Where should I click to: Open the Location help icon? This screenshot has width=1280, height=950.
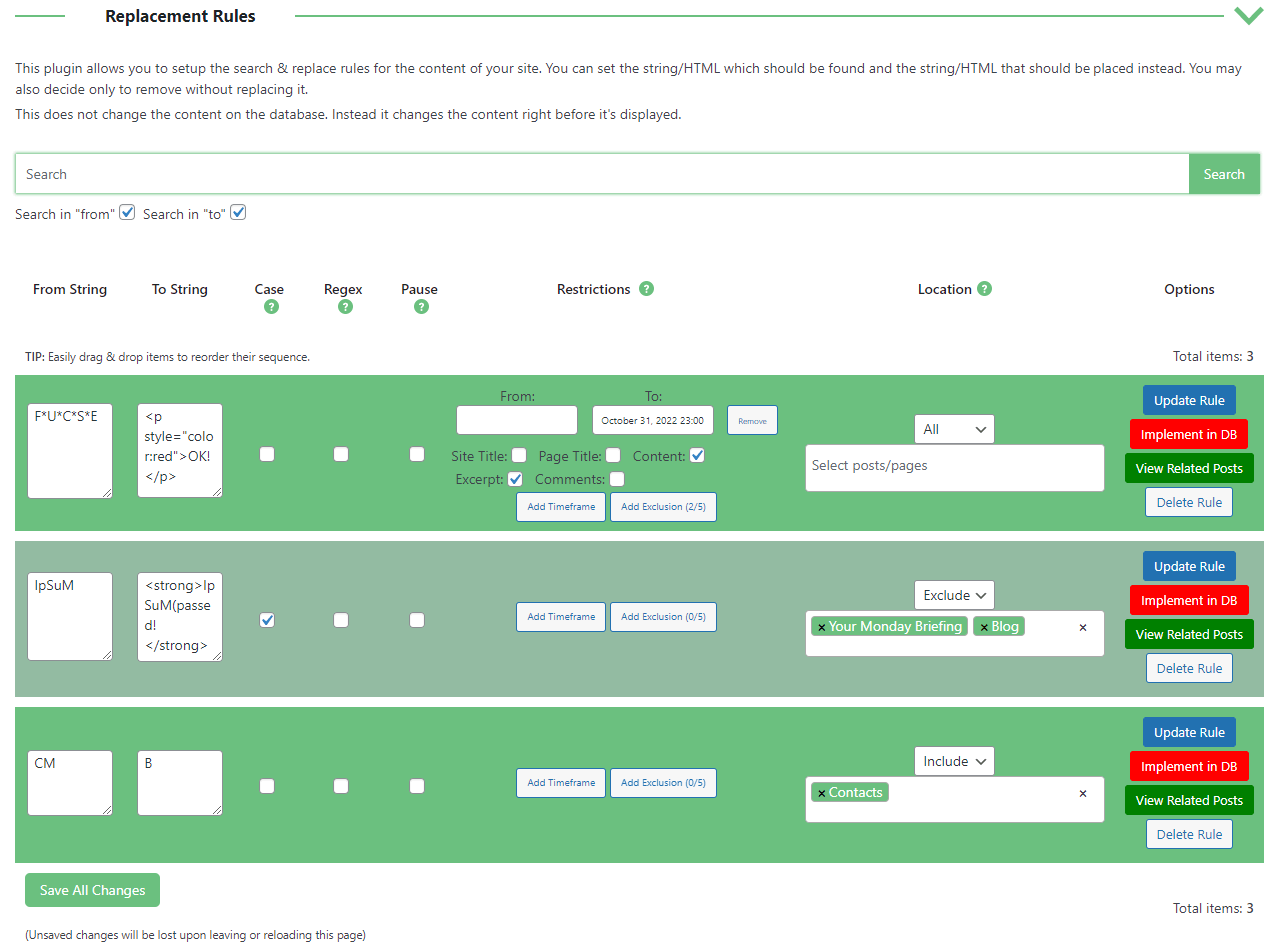click(985, 289)
